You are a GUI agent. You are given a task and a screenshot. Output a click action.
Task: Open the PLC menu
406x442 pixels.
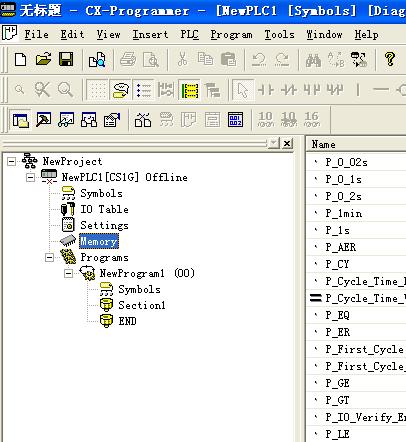tap(189, 34)
